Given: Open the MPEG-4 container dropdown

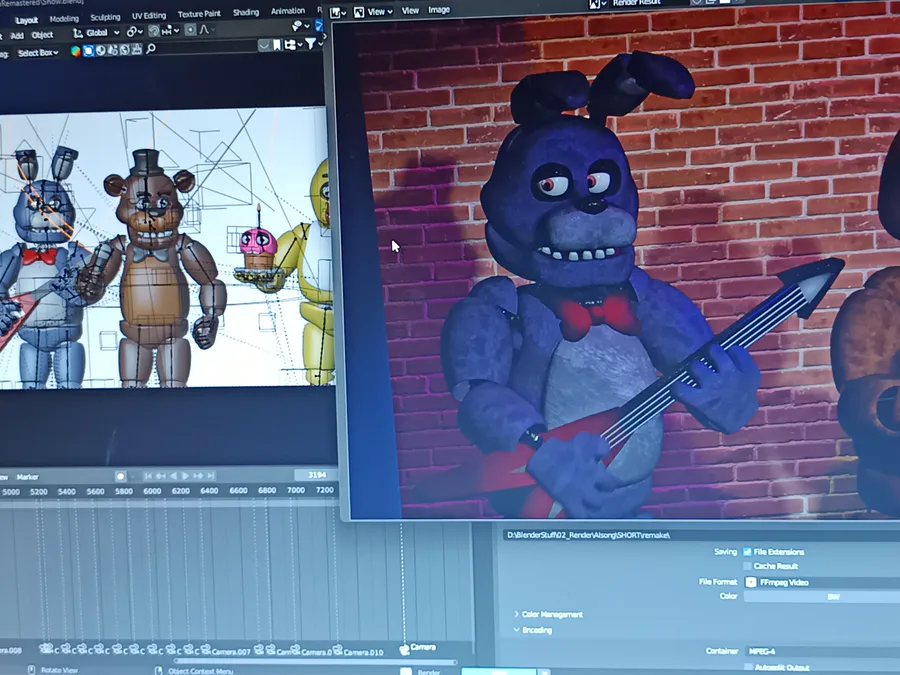Looking at the screenshot, I should [823, 651].
